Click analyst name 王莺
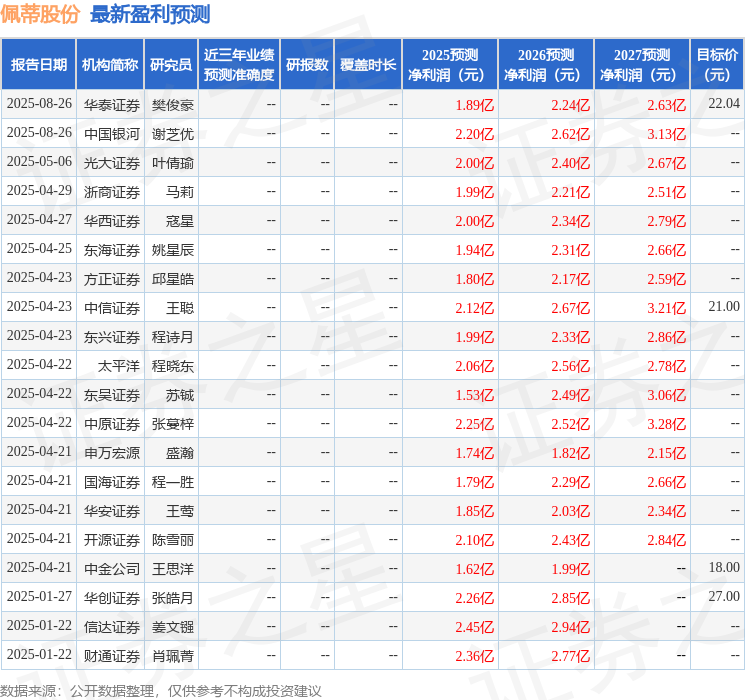This screenshot has height=700, width=745. point(180,511)
